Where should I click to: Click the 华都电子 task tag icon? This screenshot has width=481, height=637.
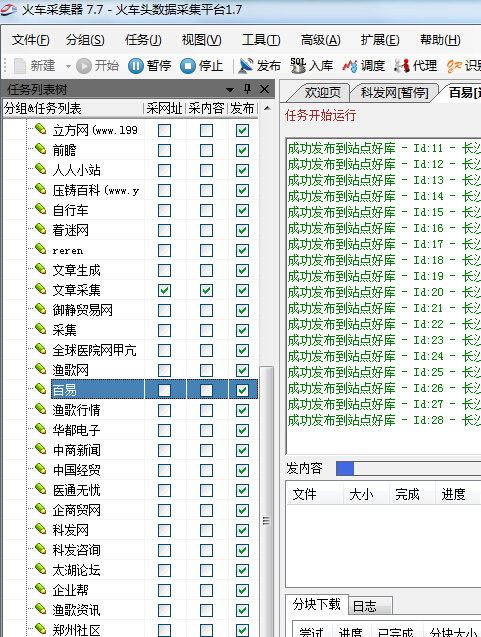click(41, 429)
